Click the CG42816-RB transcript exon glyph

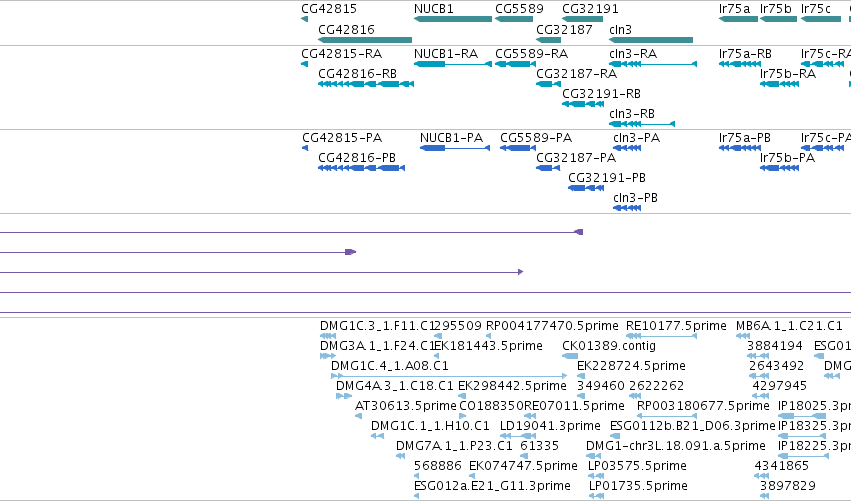[x=366, y=84]
